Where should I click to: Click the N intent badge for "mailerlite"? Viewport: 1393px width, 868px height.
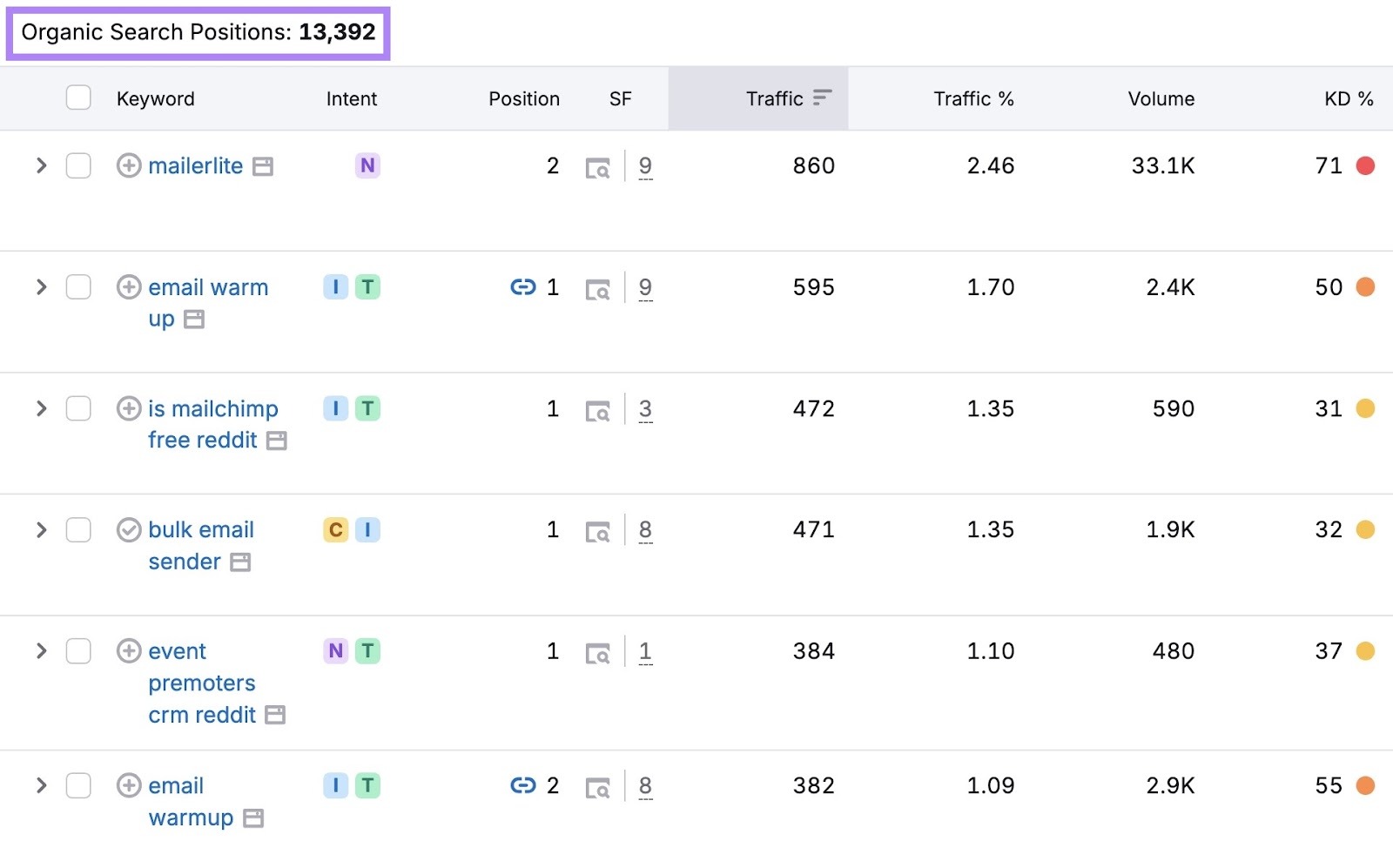(367, 165)
